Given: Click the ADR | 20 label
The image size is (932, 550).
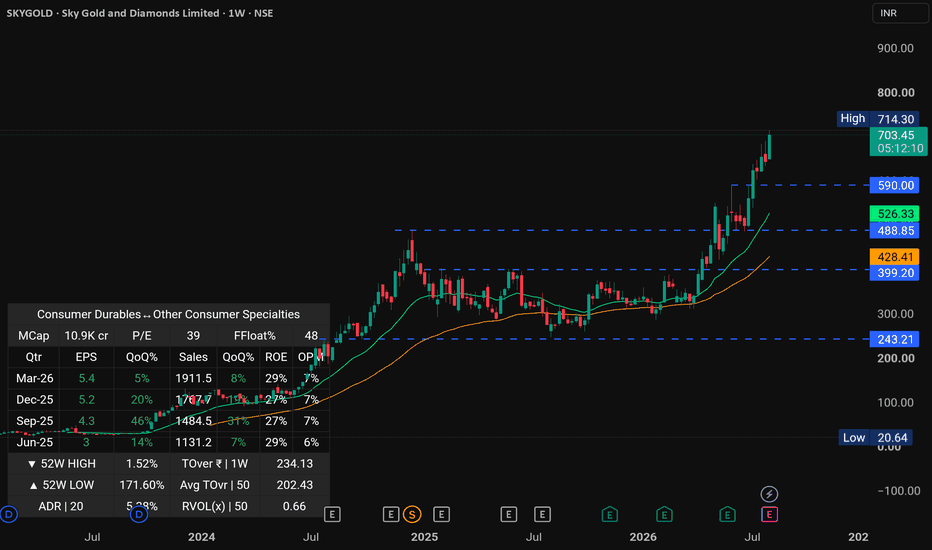Looking at the screenshot, I should [61, 507].
